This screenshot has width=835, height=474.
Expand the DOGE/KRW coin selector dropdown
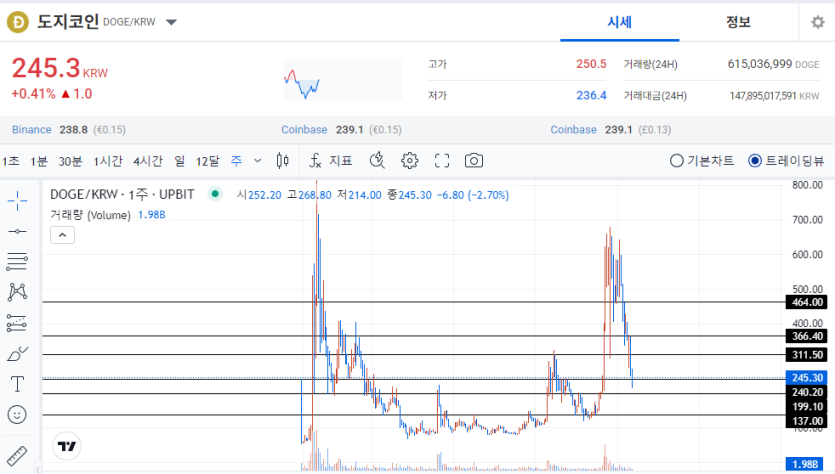pyautogui.click(x=171, y=22)
